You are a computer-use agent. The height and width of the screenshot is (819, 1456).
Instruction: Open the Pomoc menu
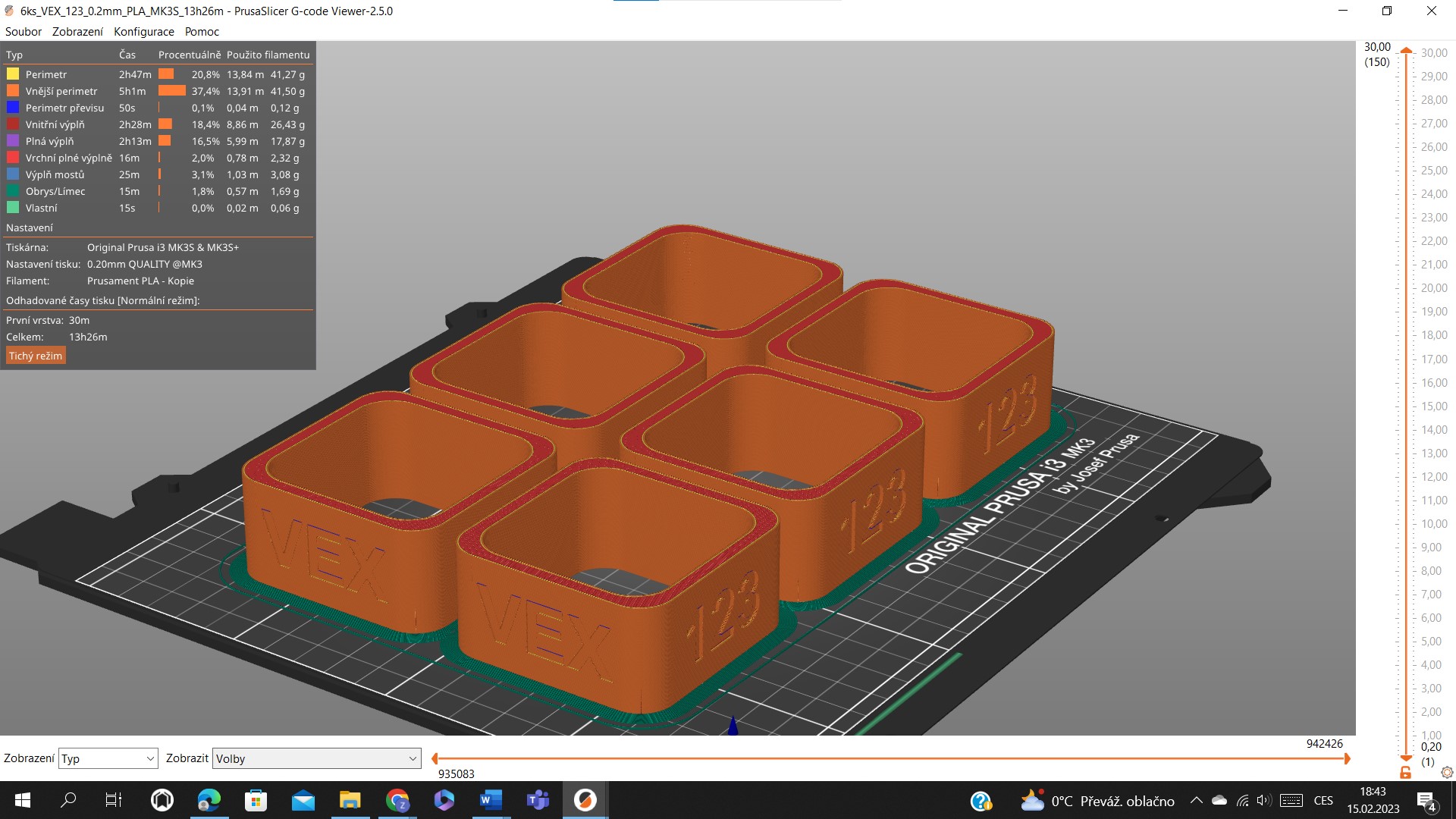[202, 32]
